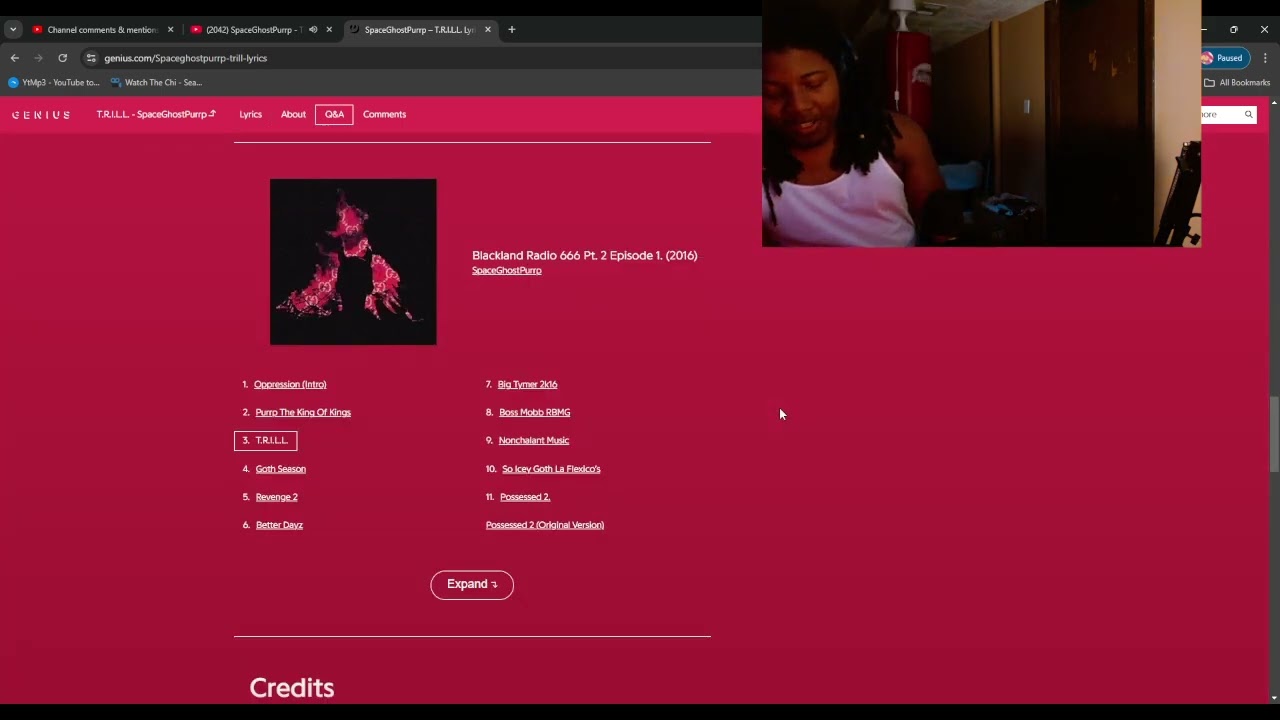Jump to the Lyrics section

(x=250, y=114)
